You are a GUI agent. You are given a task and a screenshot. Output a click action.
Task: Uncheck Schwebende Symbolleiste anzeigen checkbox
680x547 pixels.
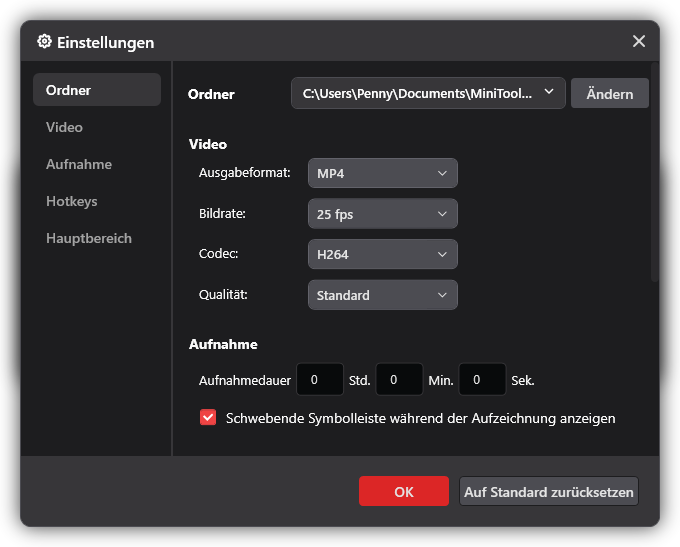pyautogui.click(x=208, y=418)
